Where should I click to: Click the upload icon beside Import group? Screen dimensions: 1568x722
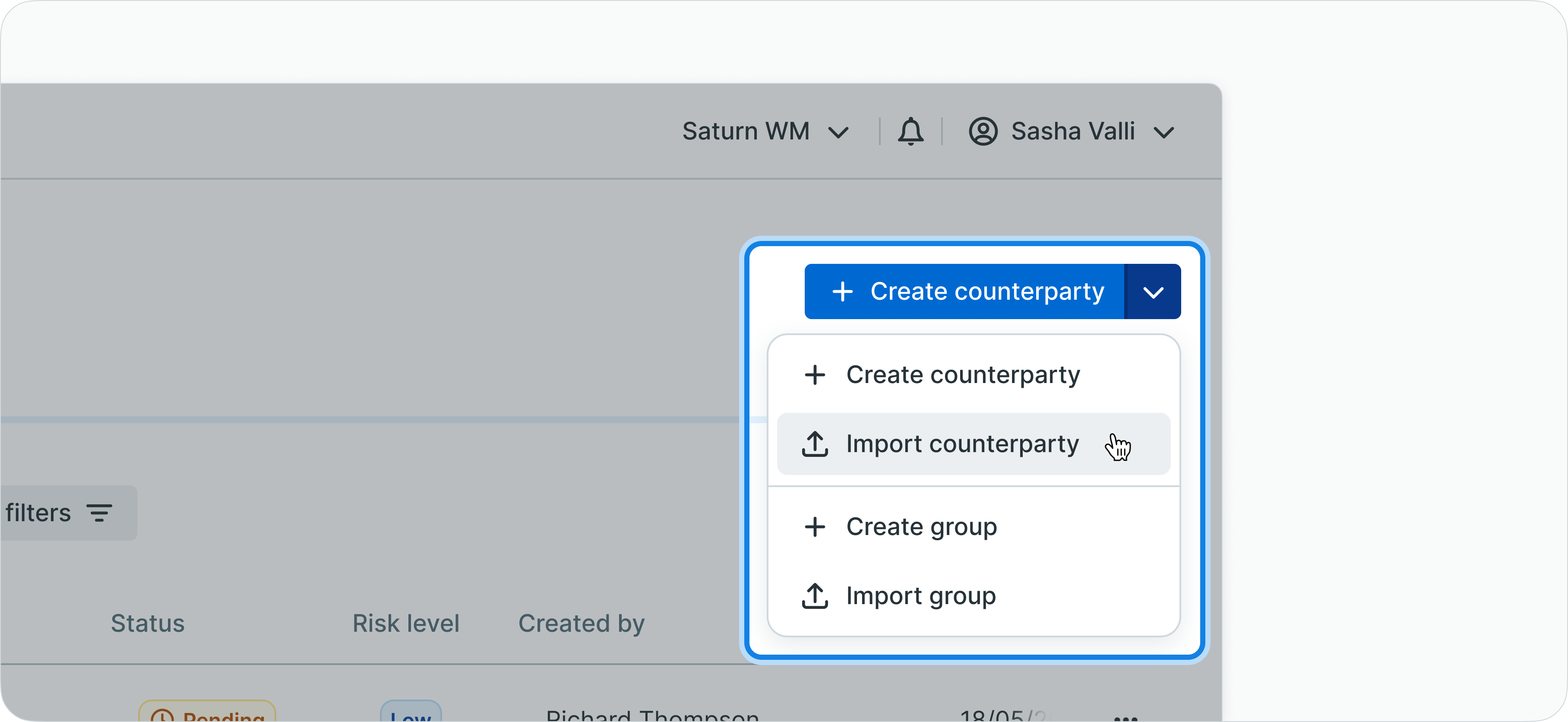click(x=814, y=596)
